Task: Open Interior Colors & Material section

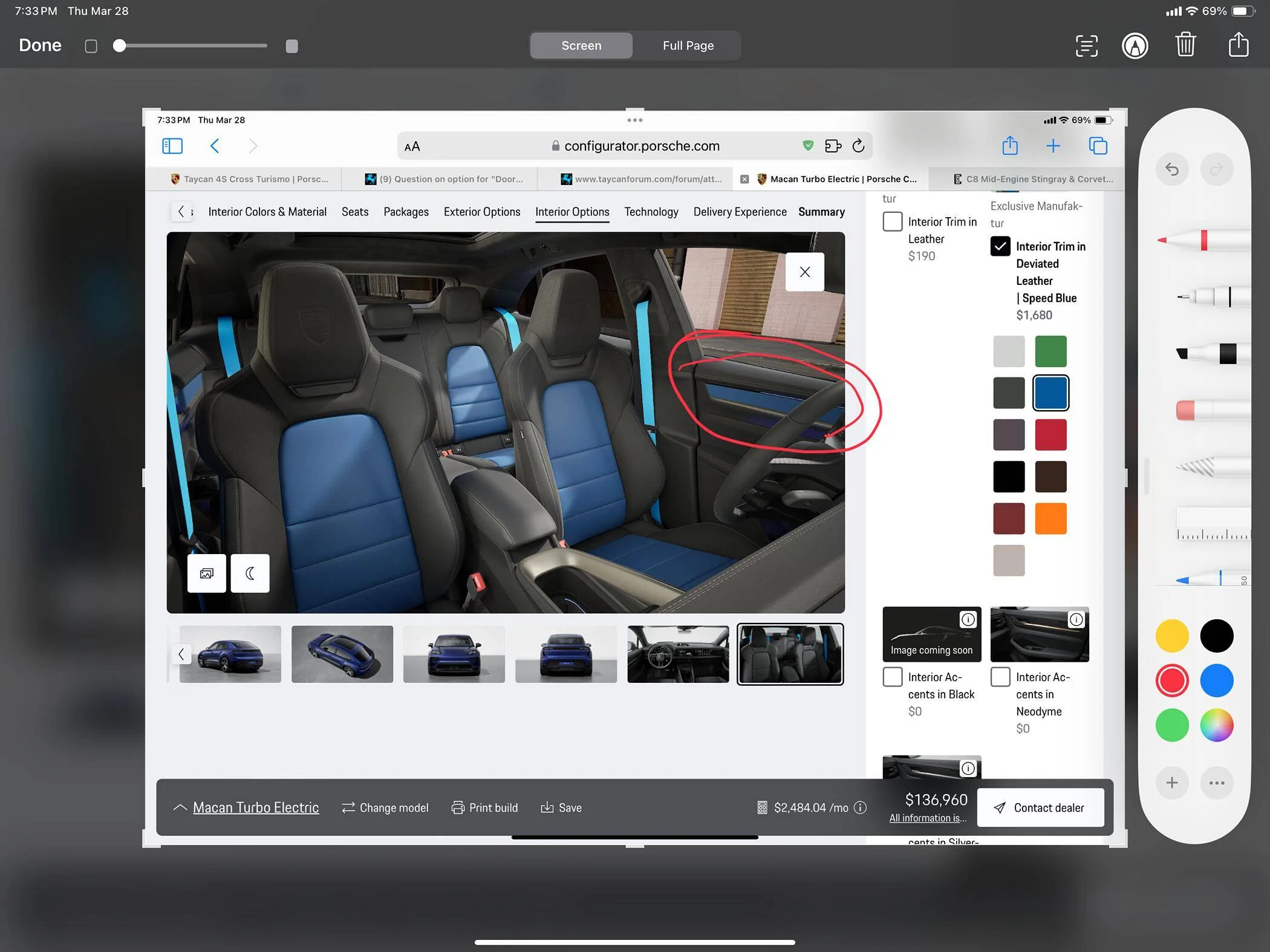Action: coord(267,212)
